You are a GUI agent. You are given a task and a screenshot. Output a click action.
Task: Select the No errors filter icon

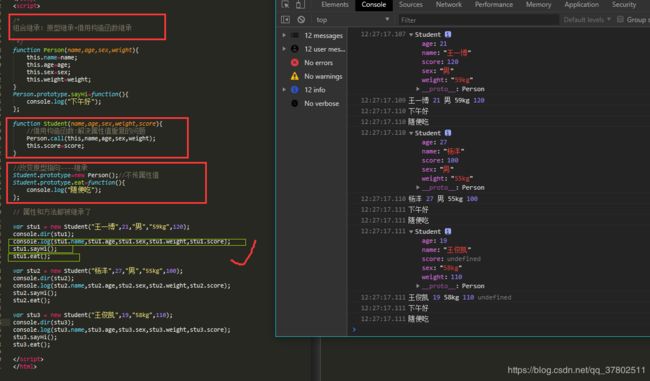(295, 63)
